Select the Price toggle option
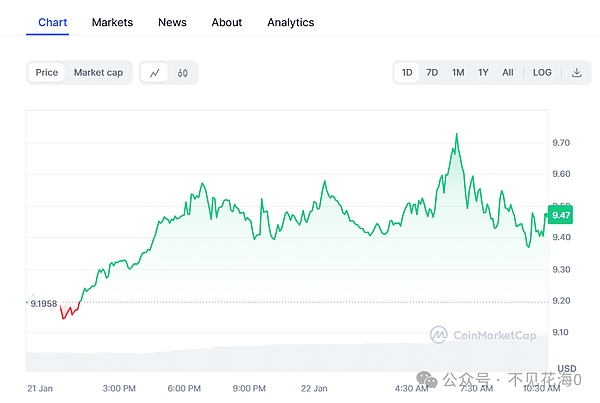600x403 pixels. (47, 73)
